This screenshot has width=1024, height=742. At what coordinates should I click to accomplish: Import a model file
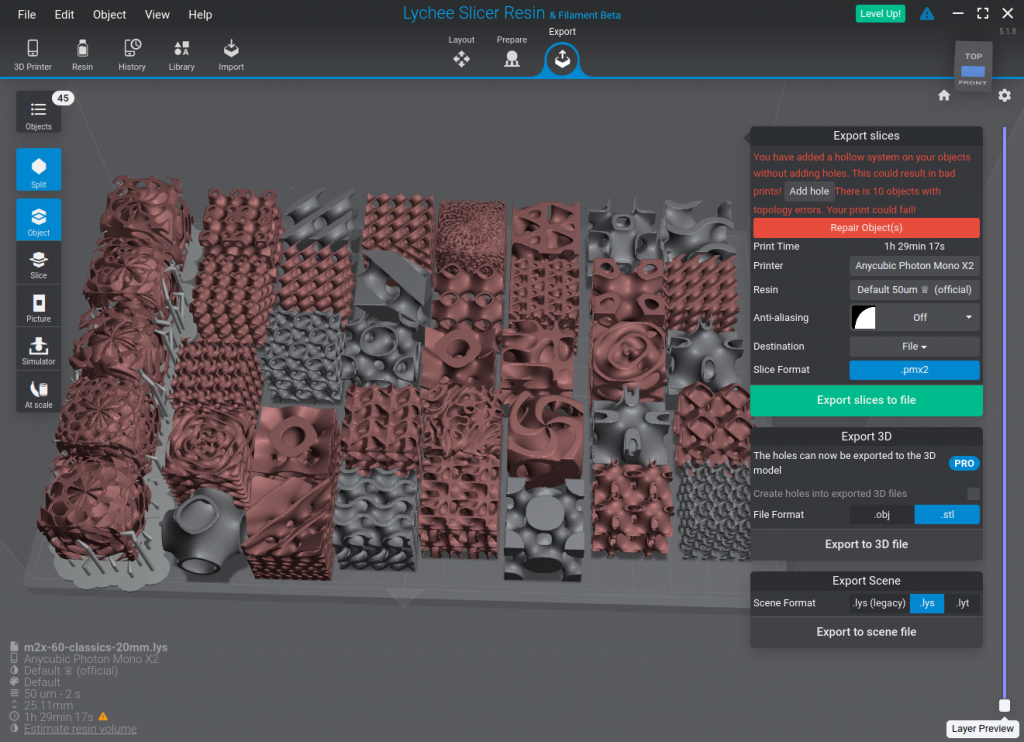tap(231, 54)
